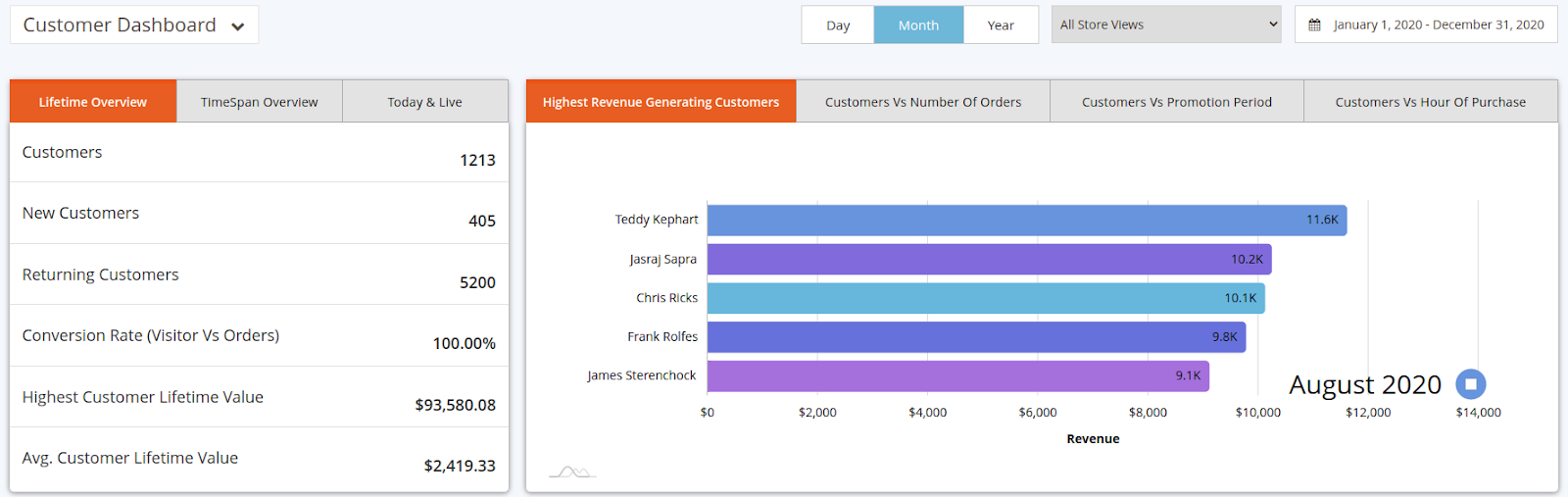1568x497 pixels.
Task: Expand the Customer Dashboard chevron
Action: click(x=237, y=26)
